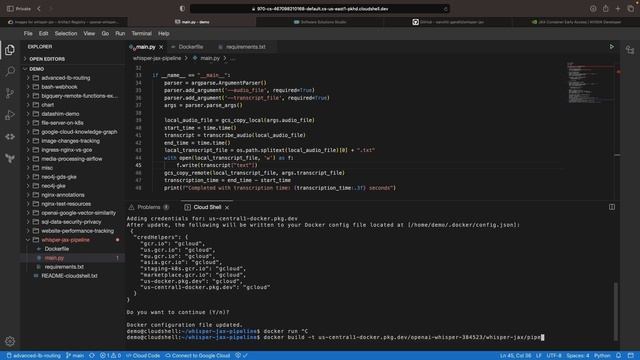Screen dimensions: 640x360
Task: Open the Help menu
Action: coord(163,33)
